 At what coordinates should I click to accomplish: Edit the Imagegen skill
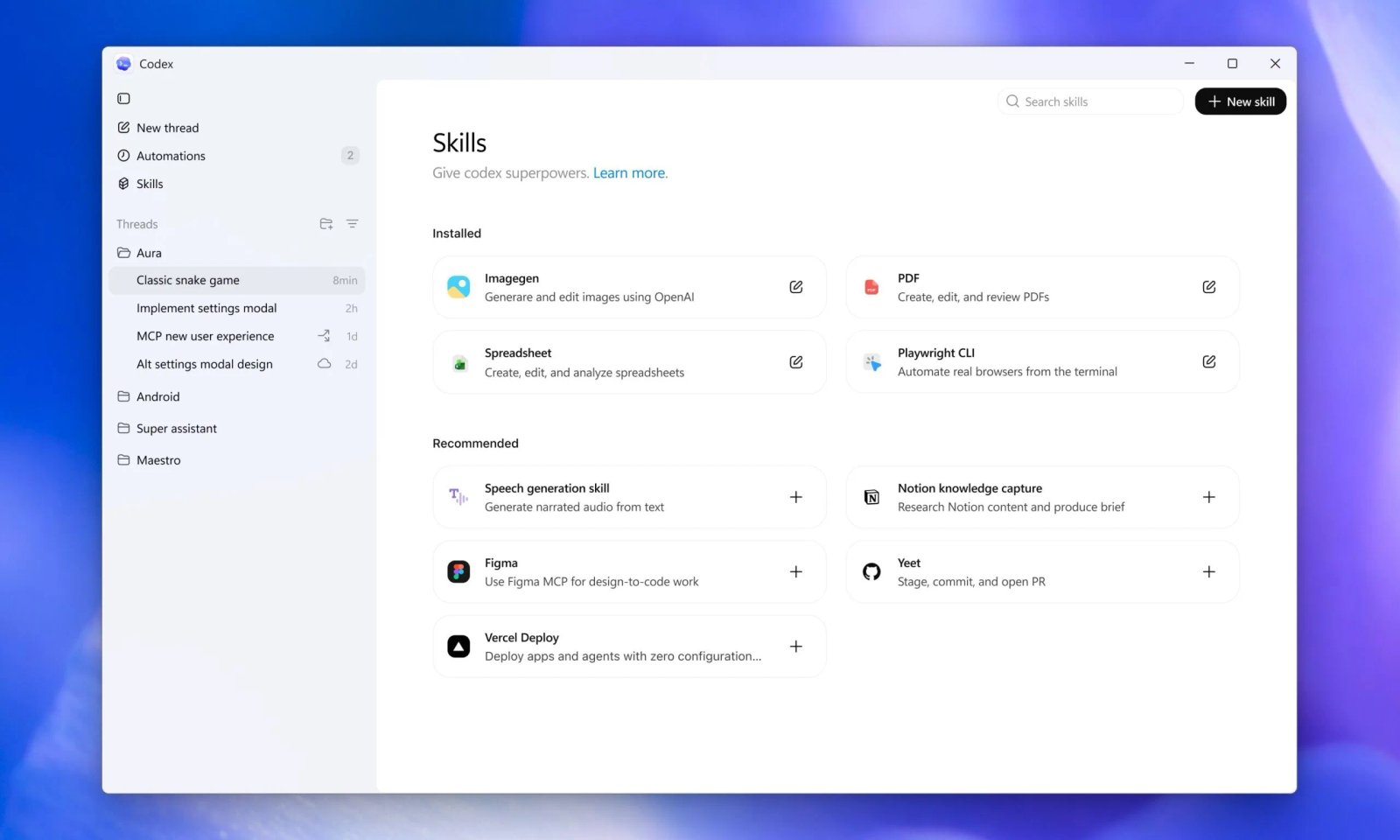[795, 287]
